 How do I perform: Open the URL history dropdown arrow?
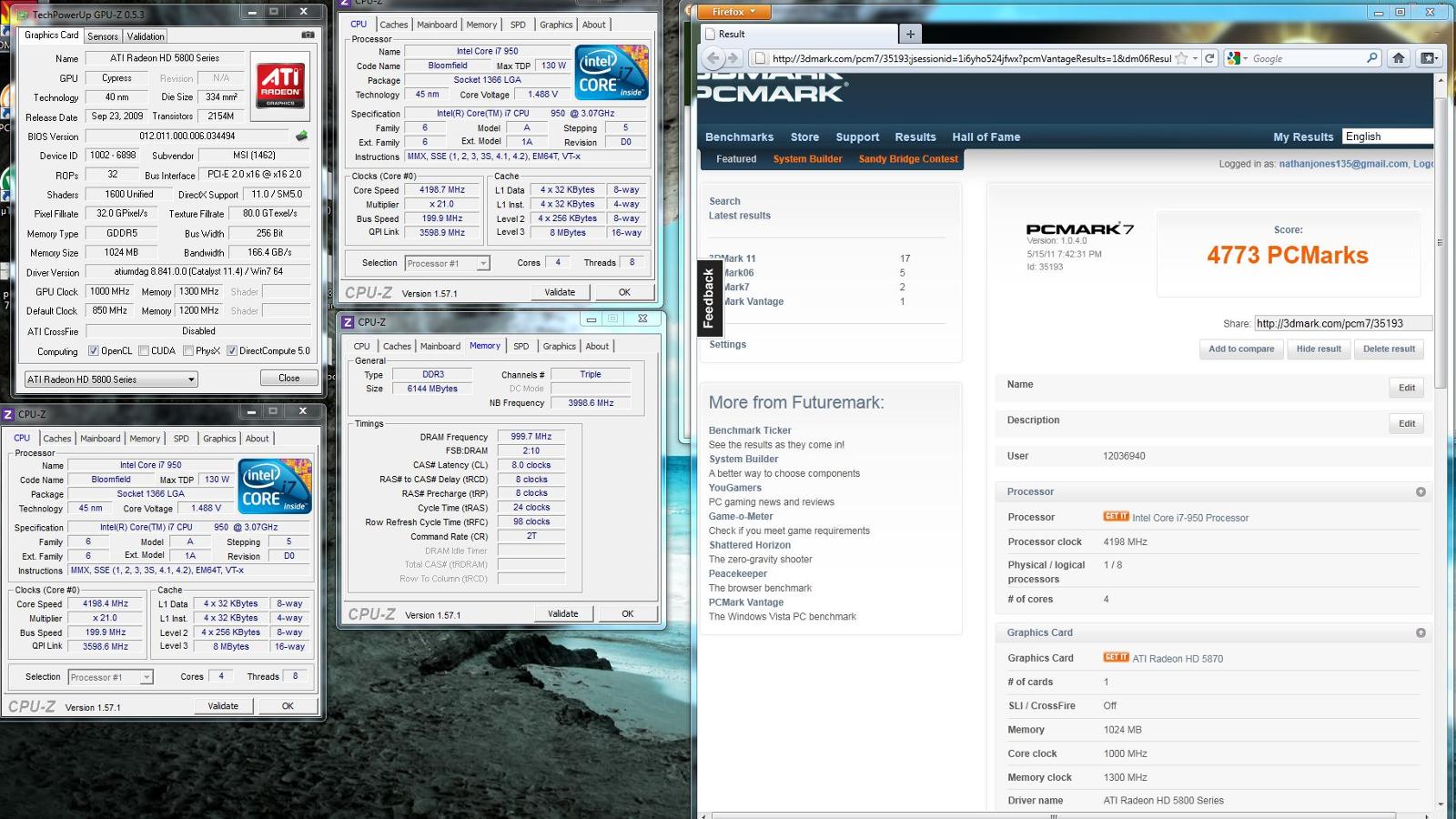tap(1195, 58)
